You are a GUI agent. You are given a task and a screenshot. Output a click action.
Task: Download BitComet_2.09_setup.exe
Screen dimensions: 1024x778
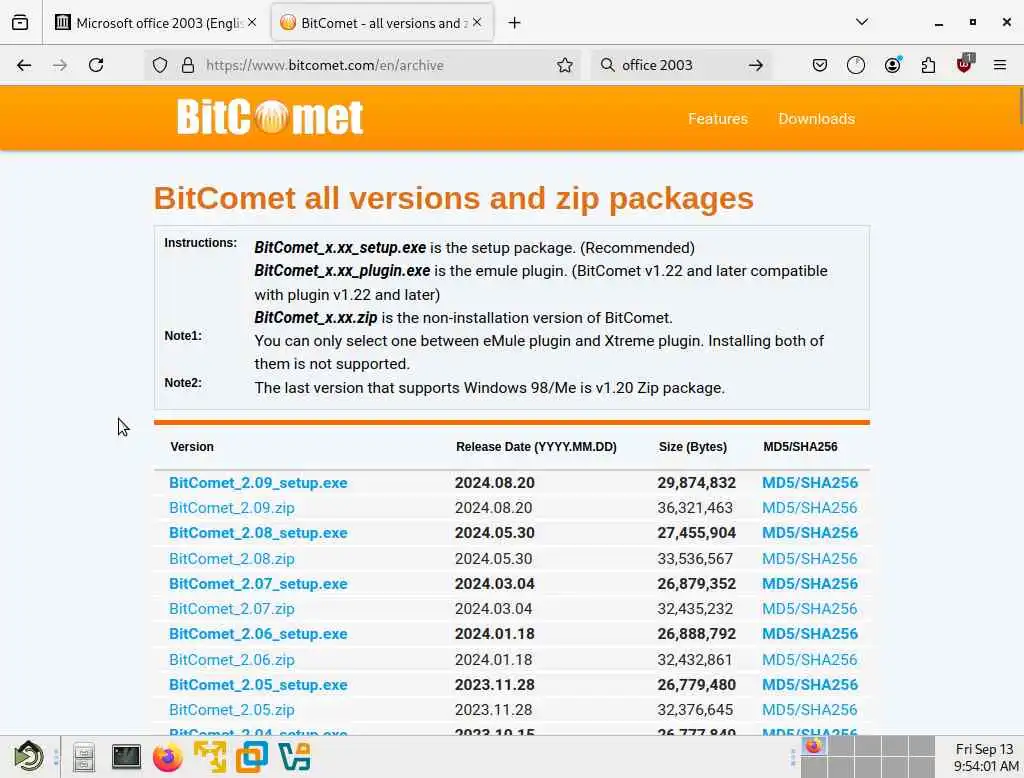tap(258, 483)
